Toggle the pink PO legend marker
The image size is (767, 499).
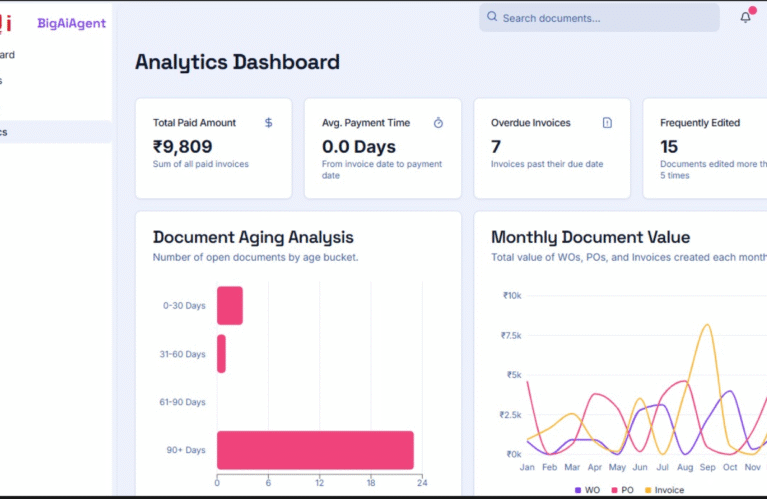(x=616, y=490)
